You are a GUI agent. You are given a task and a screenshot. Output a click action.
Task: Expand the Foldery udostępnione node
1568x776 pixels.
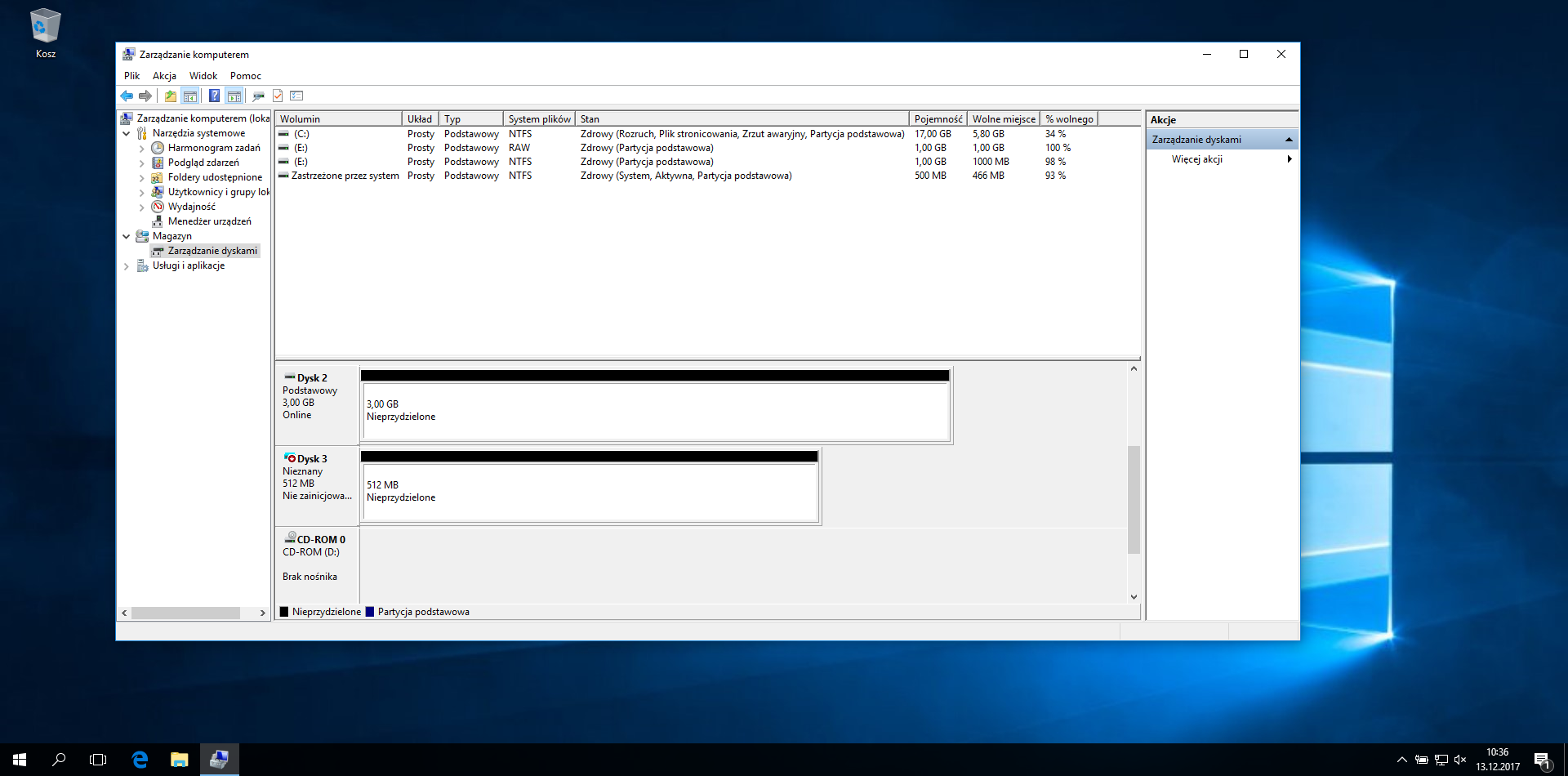pyautogui.click(x=142, y=178)
